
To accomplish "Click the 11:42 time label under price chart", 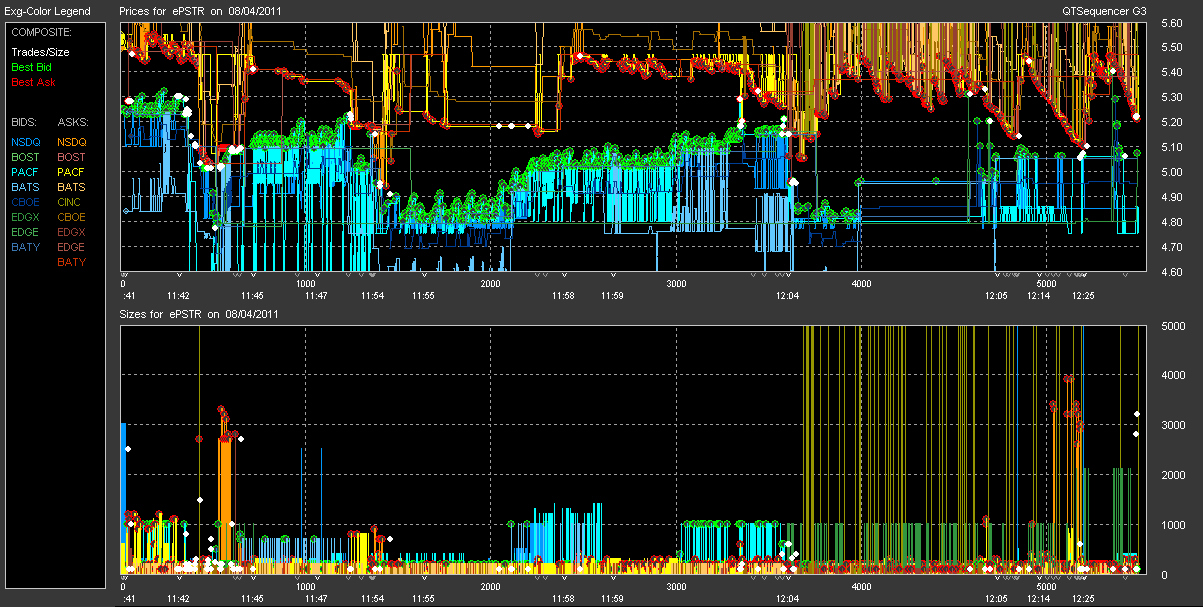I will click(178, 295).
